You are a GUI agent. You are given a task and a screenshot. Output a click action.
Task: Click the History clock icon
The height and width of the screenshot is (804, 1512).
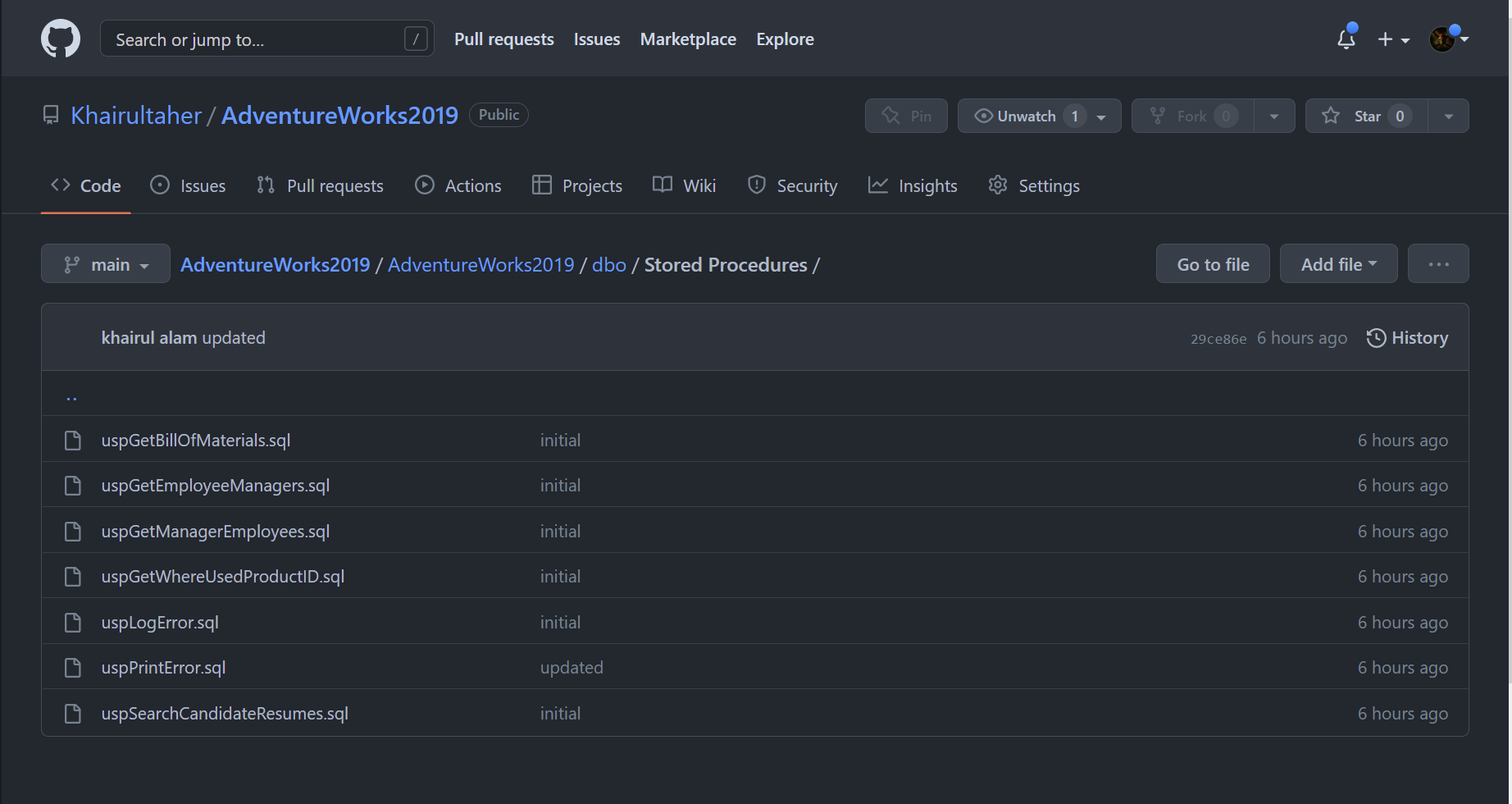pos(1376,337)
